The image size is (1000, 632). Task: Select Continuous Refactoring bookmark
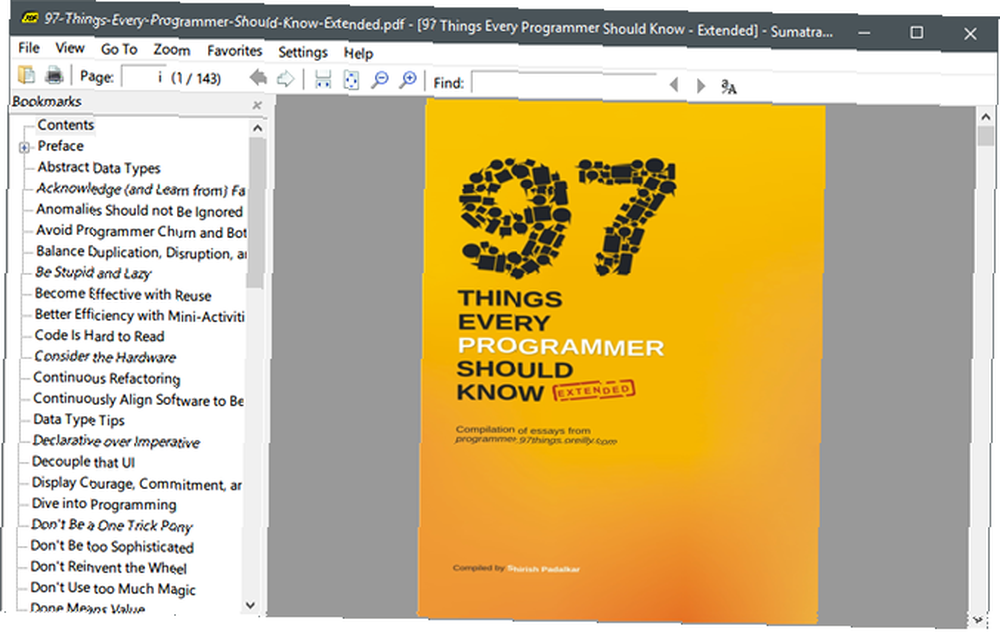coord(107,378)
